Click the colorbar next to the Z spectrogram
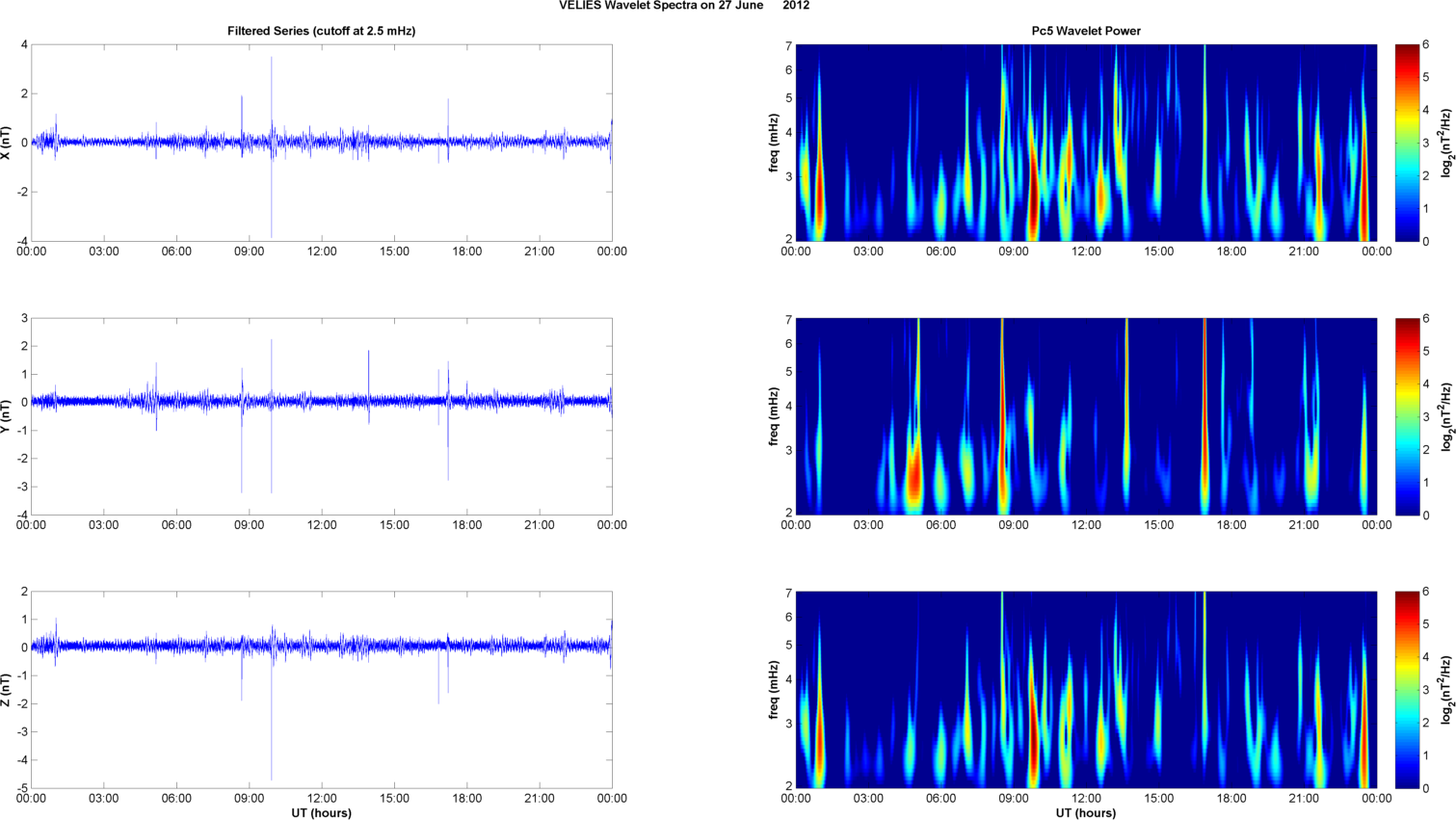Image resolution: width=1456 pixels, height=820 pixels. click(1407, 690)
